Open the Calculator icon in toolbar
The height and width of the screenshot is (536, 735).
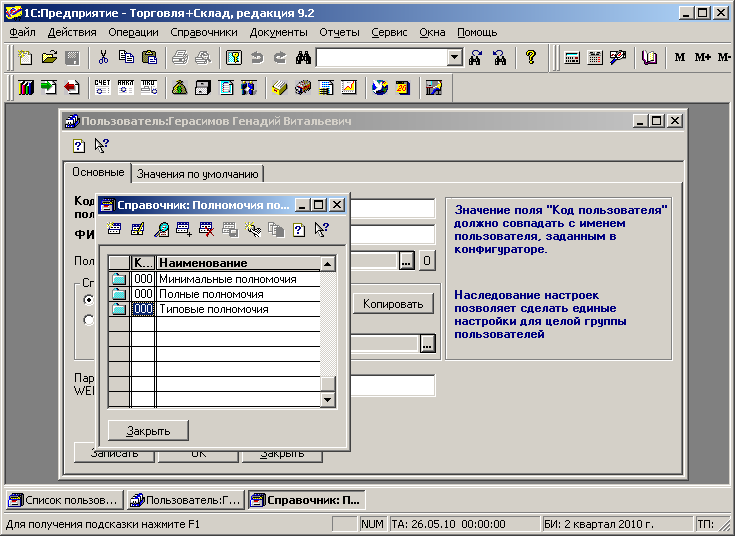pyautogui.click(x=572, y=58)
